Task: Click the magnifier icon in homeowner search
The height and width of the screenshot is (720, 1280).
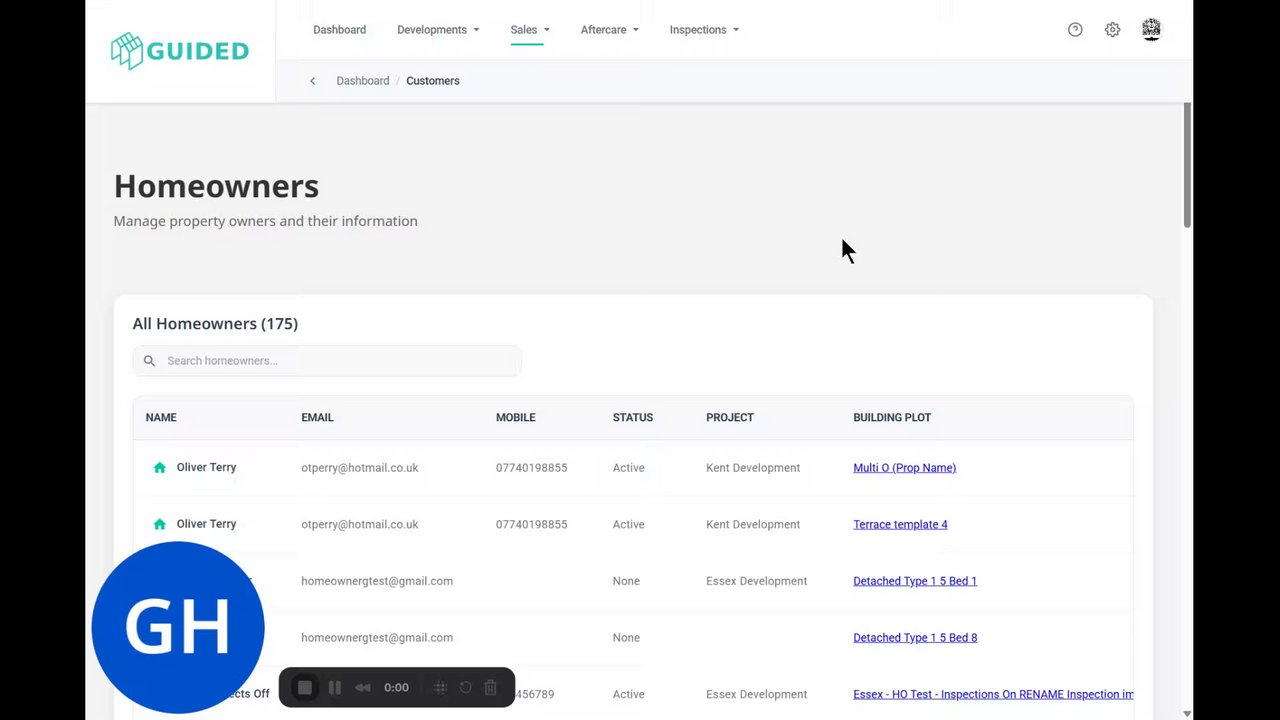Action: coord(149,361)
